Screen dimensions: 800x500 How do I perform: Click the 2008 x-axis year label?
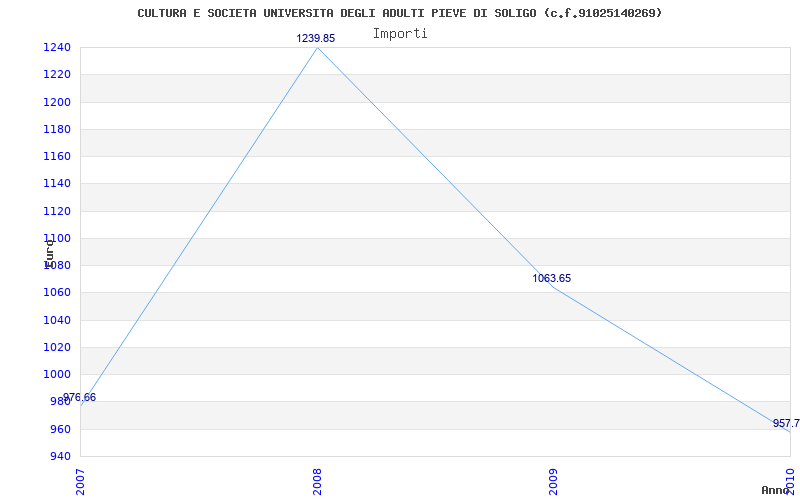click(x=317, y=482)
